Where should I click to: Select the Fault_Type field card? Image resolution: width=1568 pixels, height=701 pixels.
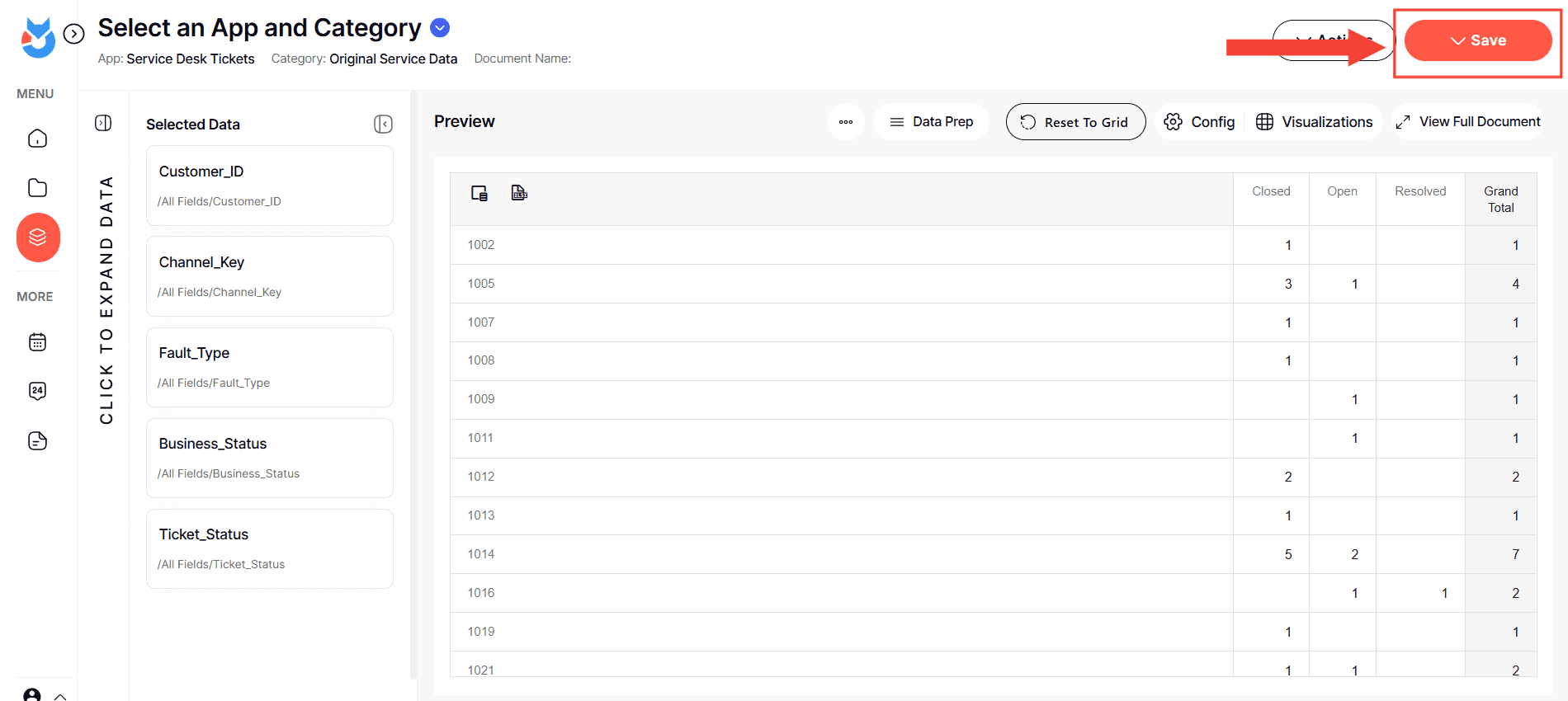click(x=269, y=367)
